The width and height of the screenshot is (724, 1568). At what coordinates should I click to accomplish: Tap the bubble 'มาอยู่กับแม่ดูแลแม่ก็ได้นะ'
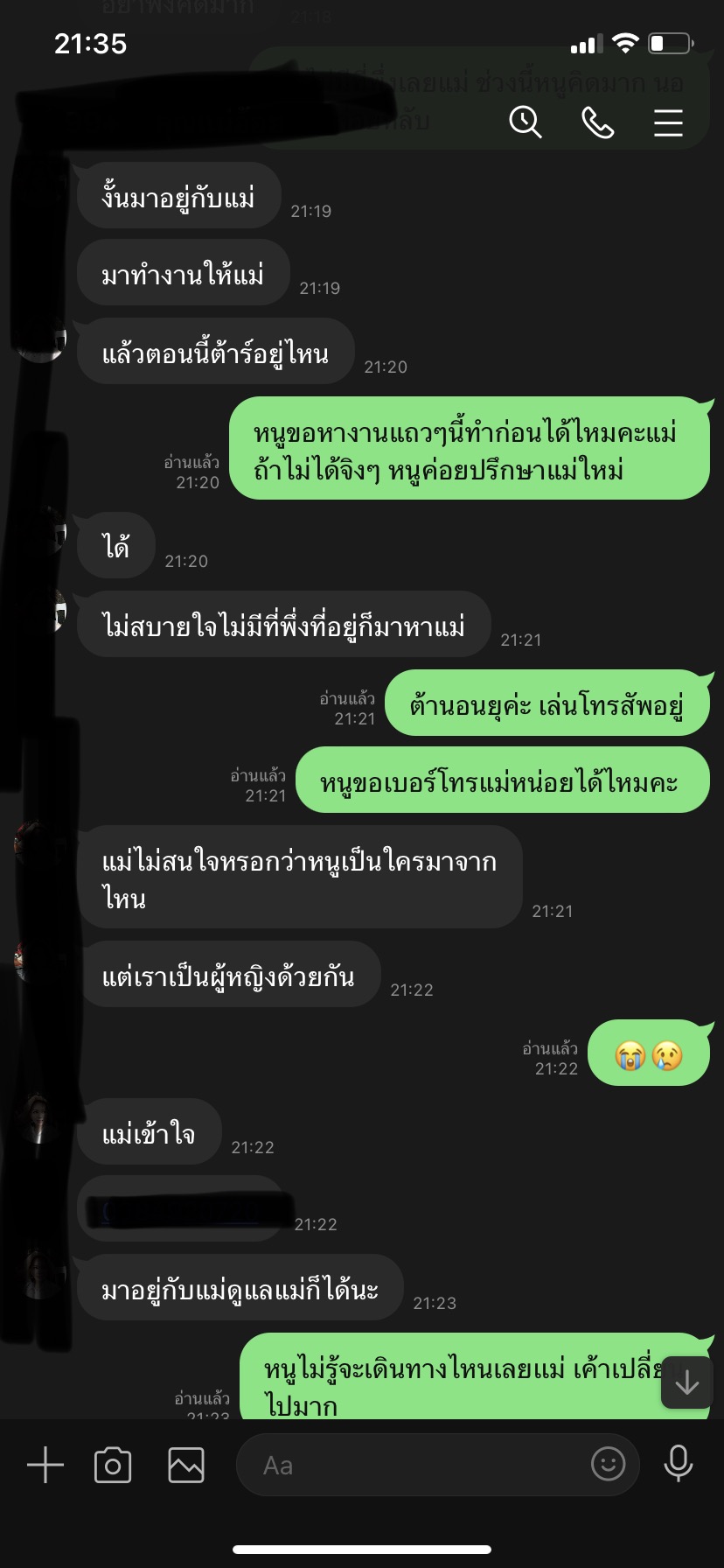click(240, 1288)
